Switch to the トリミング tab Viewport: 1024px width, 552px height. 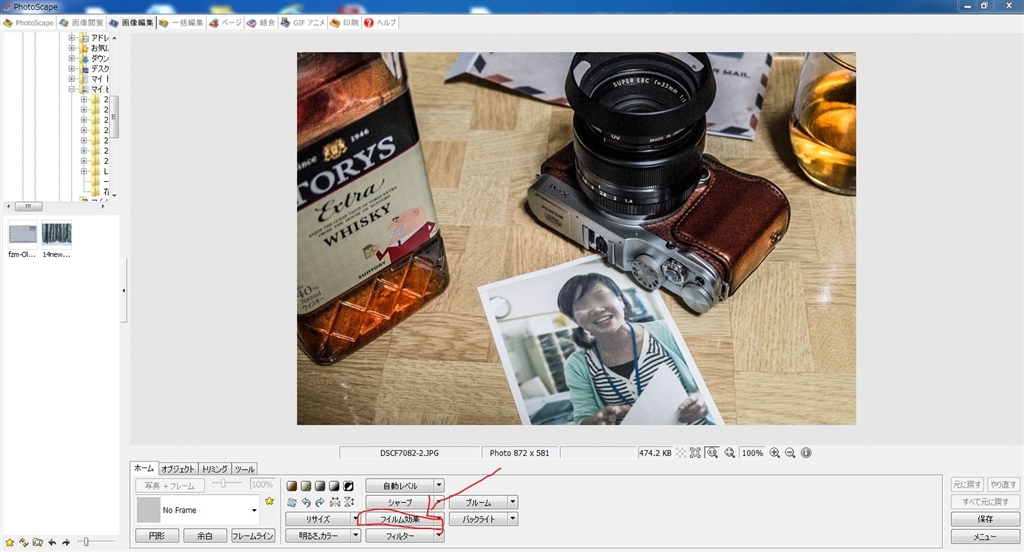tap(215, 468)
